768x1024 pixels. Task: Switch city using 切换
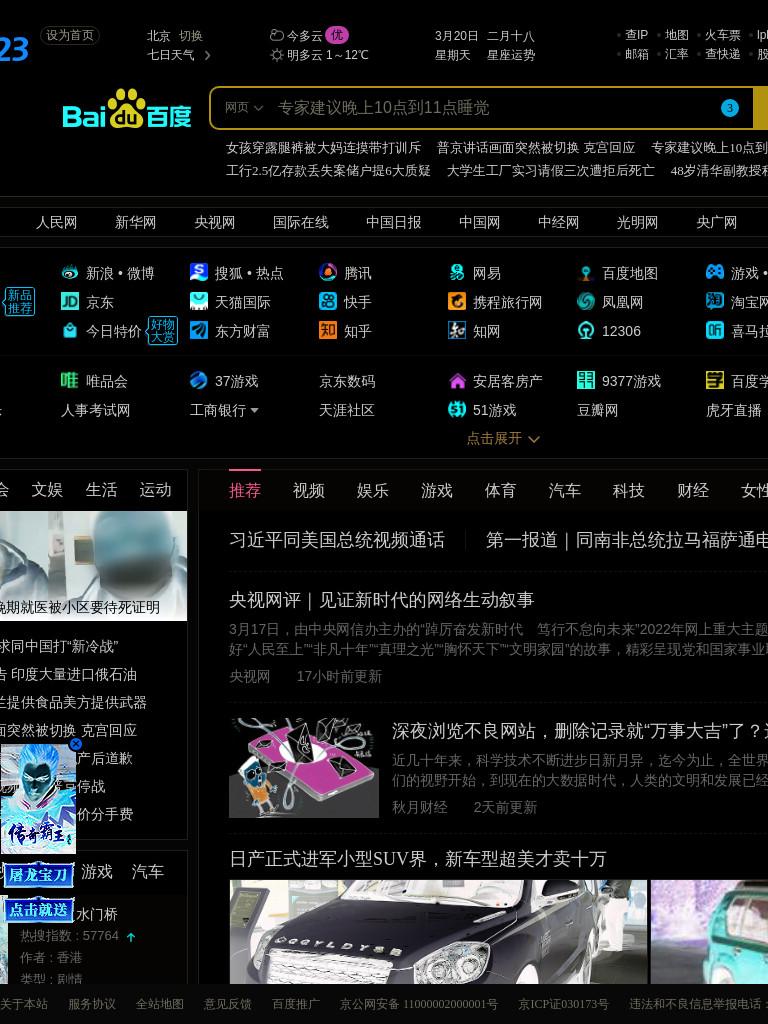coord(191,36)
